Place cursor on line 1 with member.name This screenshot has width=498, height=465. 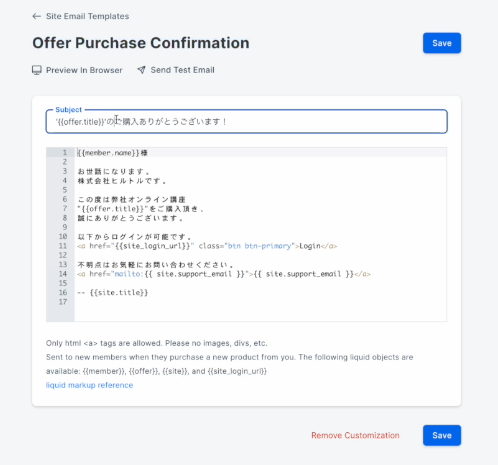(x=113, y=153)
